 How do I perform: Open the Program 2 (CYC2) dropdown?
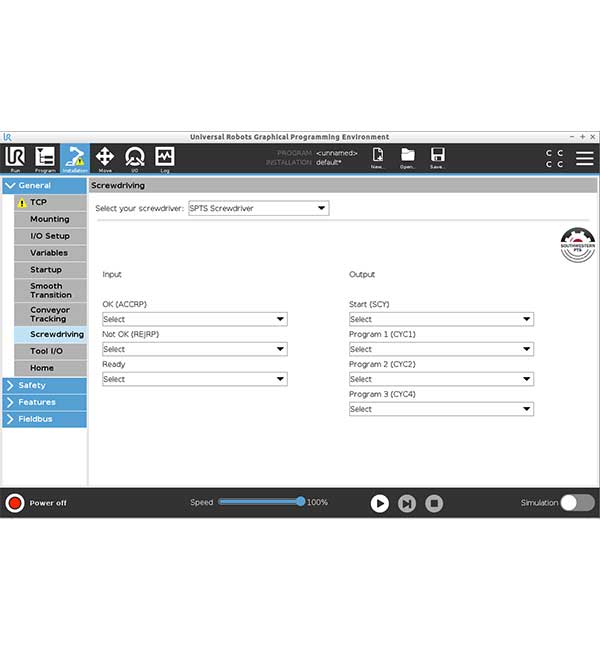click(441, 379)
